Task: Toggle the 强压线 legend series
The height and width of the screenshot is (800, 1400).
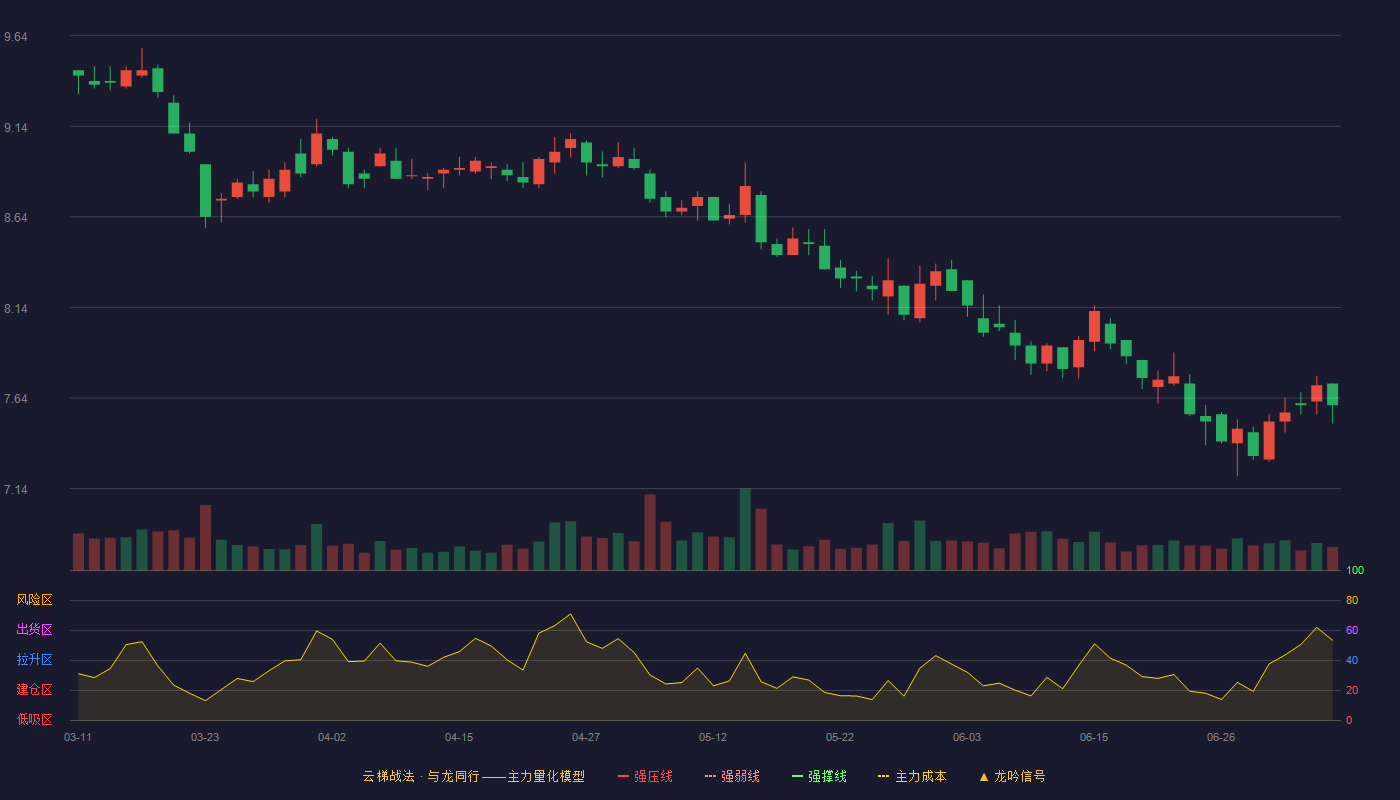Action: tap(645, 776)
